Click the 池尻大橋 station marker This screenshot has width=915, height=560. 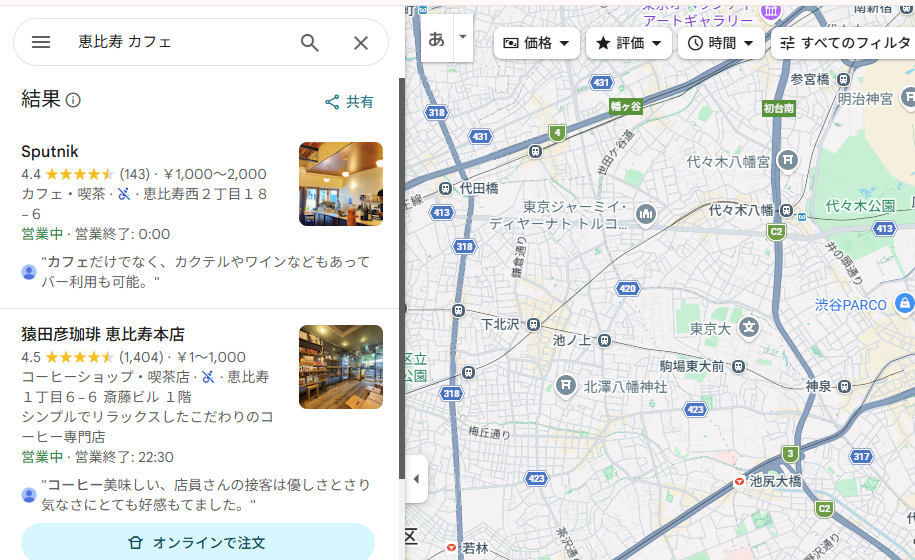tap(739, 482)
